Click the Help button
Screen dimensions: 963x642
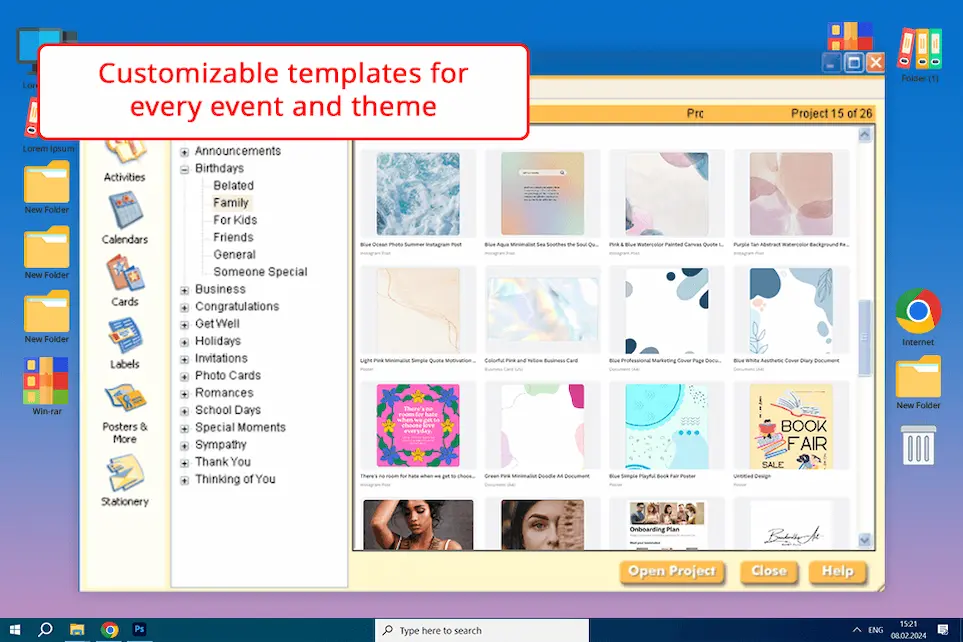[838, 571]
